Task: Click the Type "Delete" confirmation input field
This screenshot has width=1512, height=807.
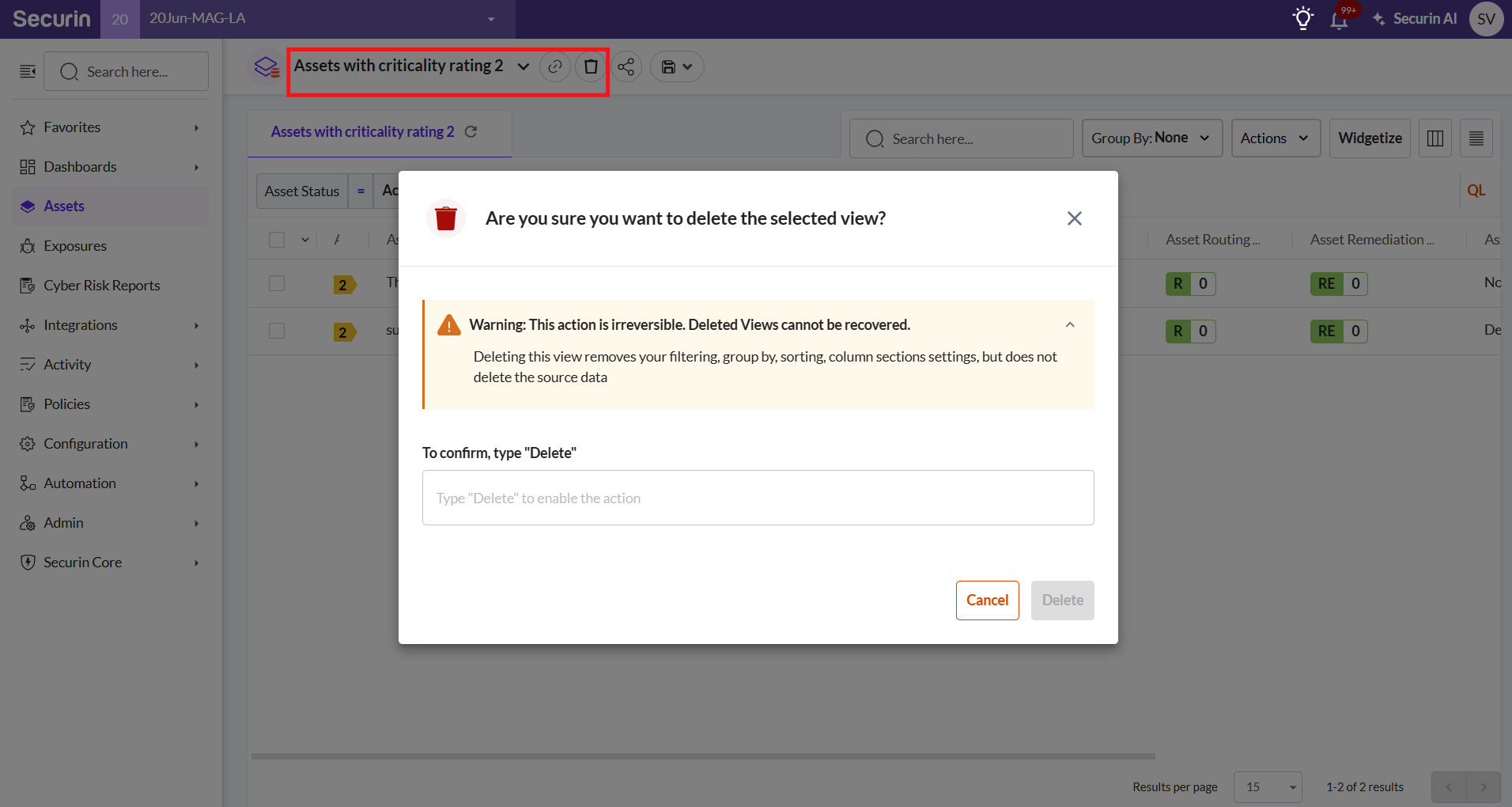Action: coord(758,498)
